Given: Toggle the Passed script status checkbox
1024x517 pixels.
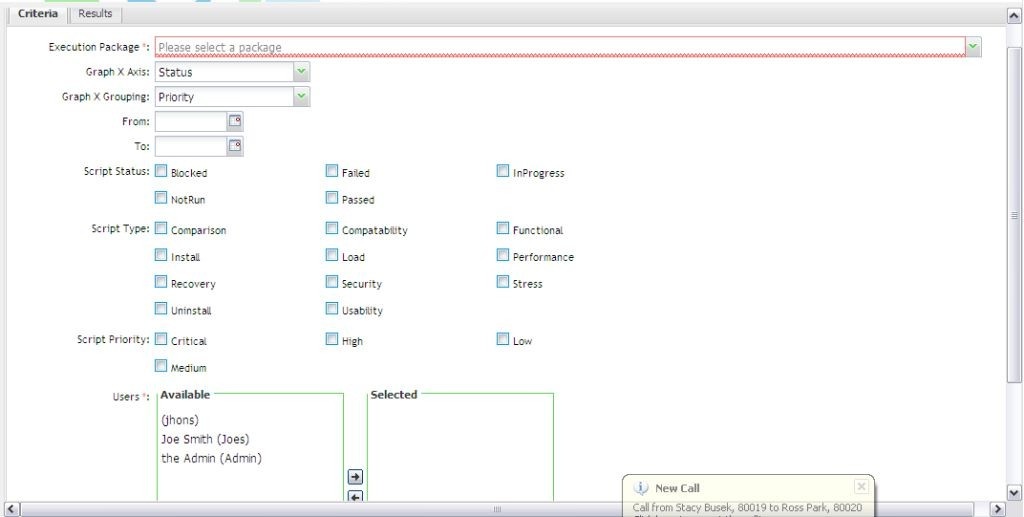Looking at the screenshot, I should tap(332, 199).
